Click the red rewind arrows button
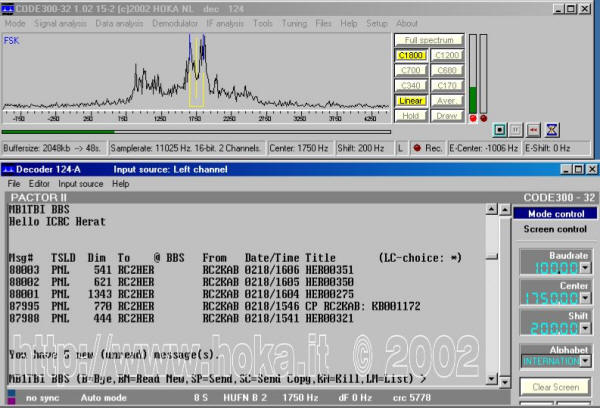 [533, 130]
